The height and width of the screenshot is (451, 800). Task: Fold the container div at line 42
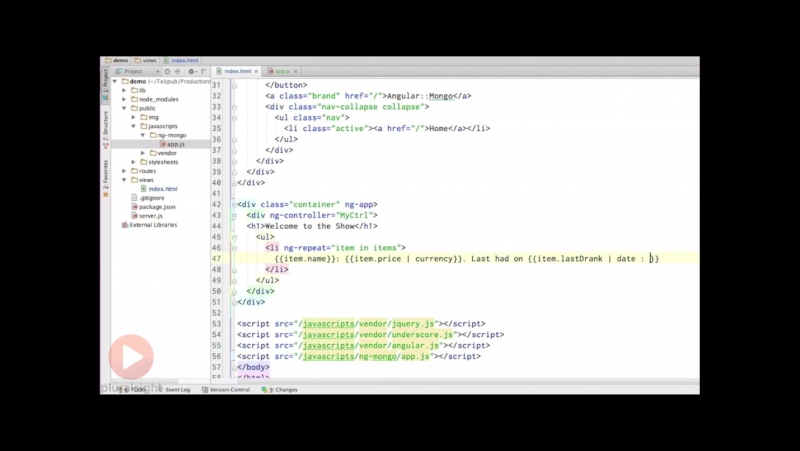tap(234, 205)
